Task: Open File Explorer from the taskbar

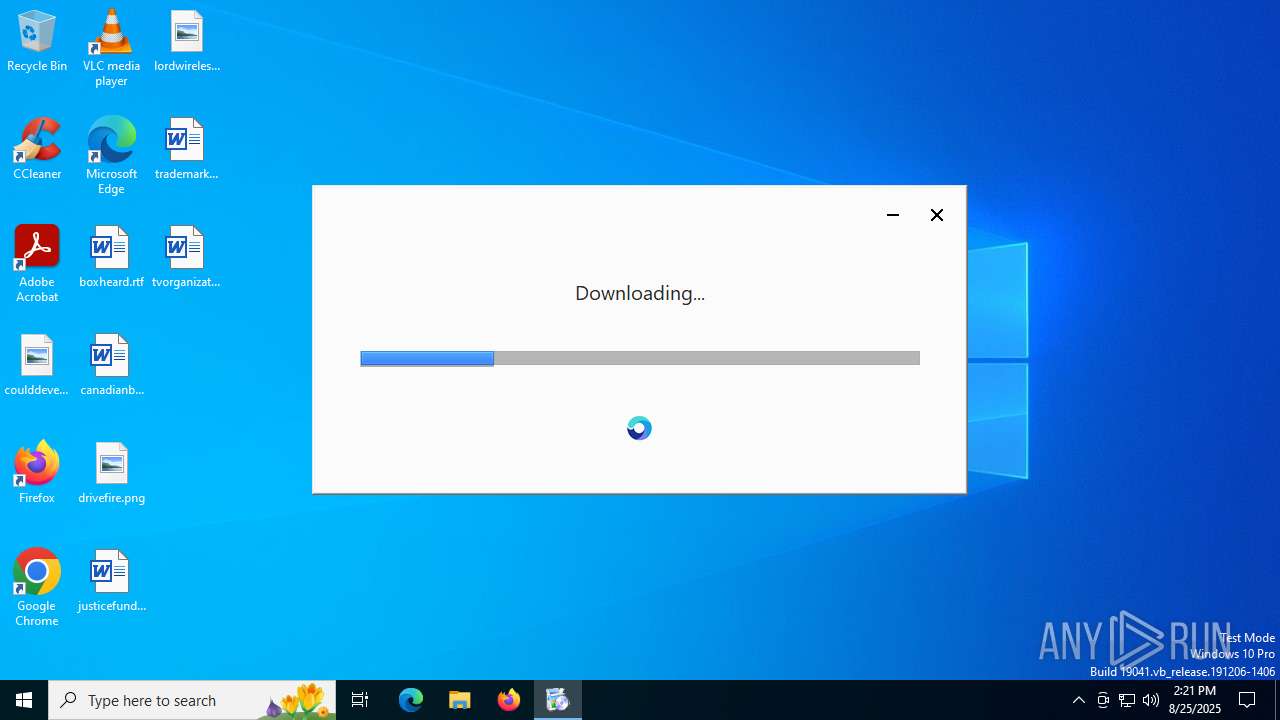Action: click(460, 700)
